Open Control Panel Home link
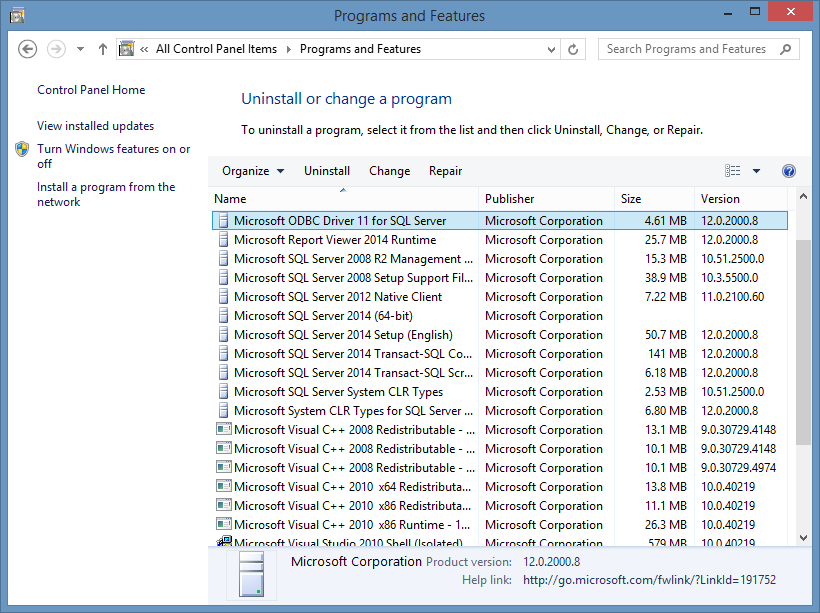 91,90
